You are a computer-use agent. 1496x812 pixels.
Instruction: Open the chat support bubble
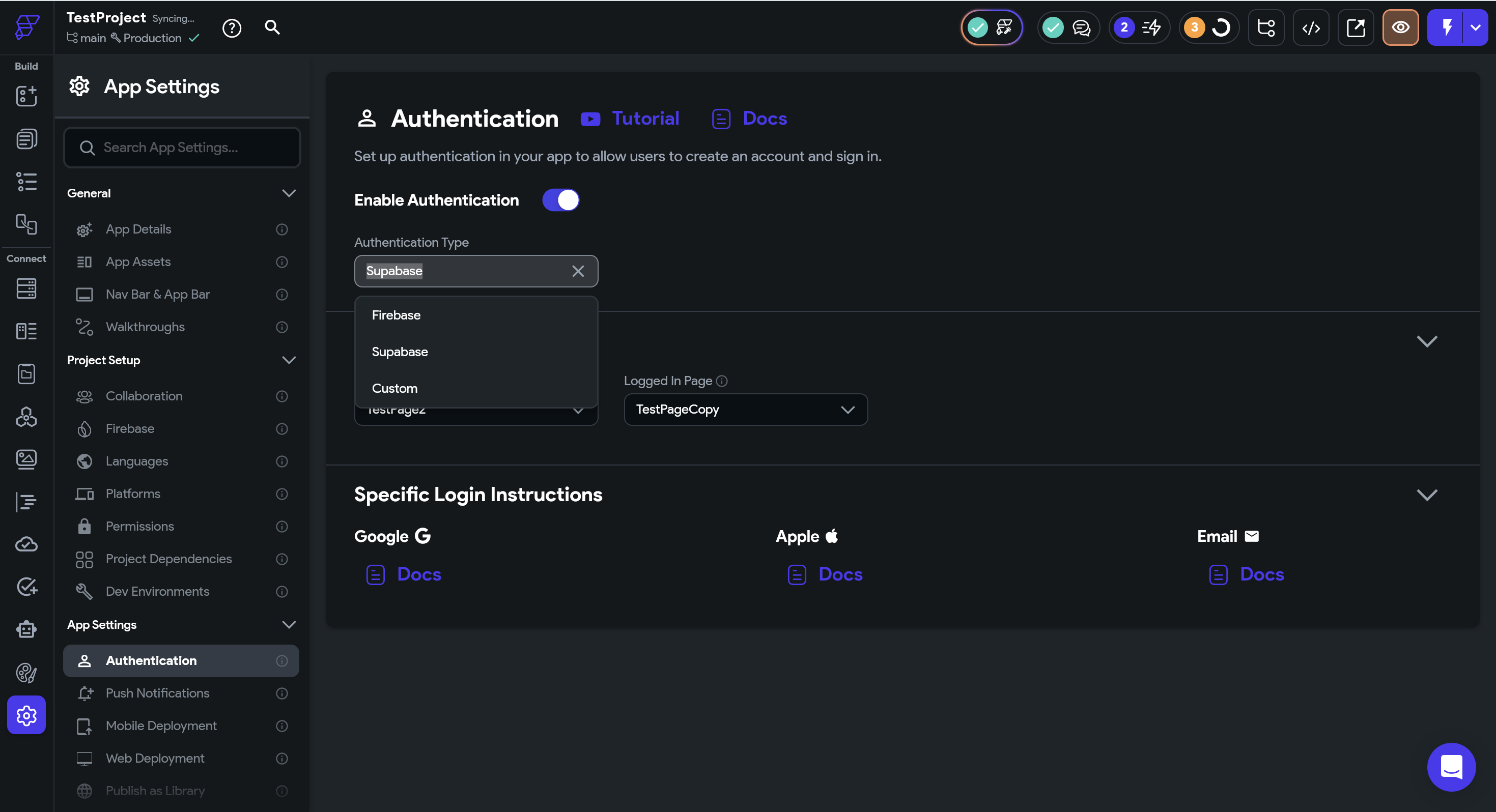point(1451,767)
